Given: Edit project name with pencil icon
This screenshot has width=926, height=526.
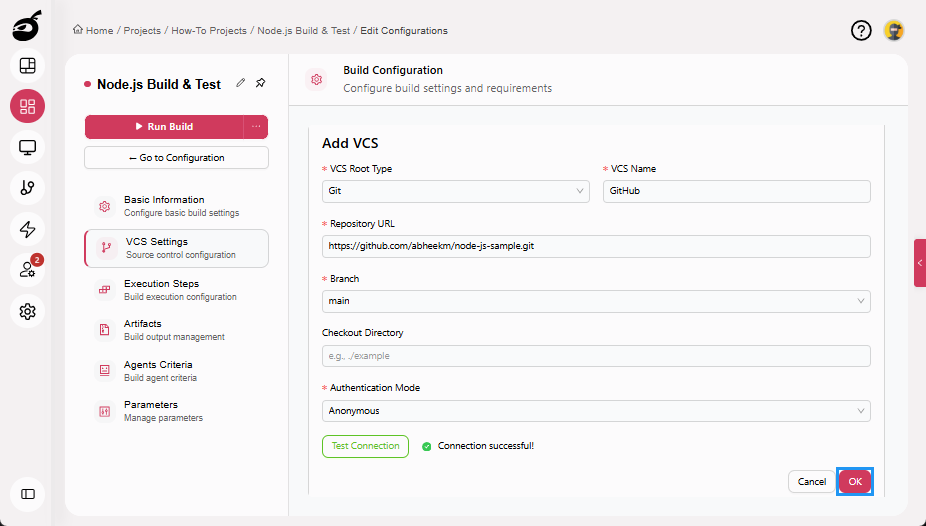Looking at the screenshot, I should [x=240, y=83].
